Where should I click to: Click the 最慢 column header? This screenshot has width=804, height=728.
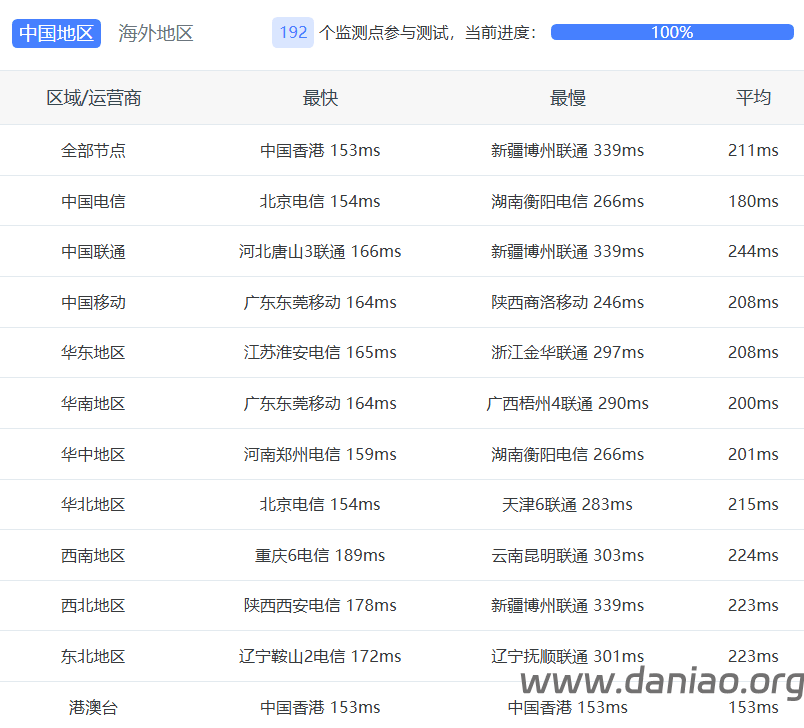(568, 98)
